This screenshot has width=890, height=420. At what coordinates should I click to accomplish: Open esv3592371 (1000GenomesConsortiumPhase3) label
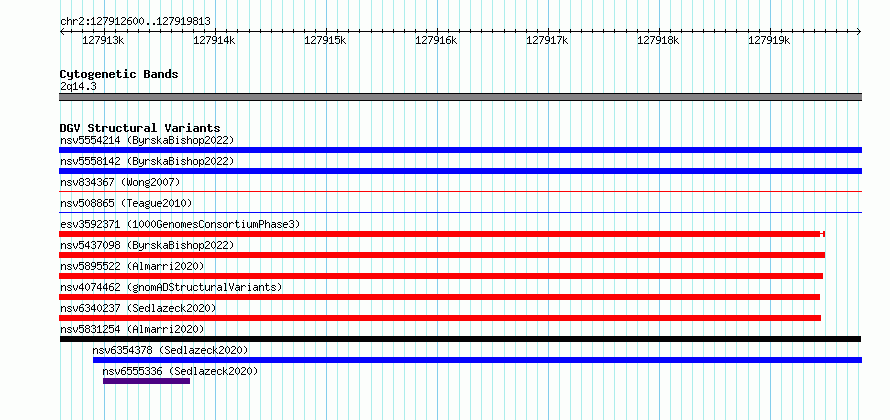pyautogui.click(x=180, y=224)
